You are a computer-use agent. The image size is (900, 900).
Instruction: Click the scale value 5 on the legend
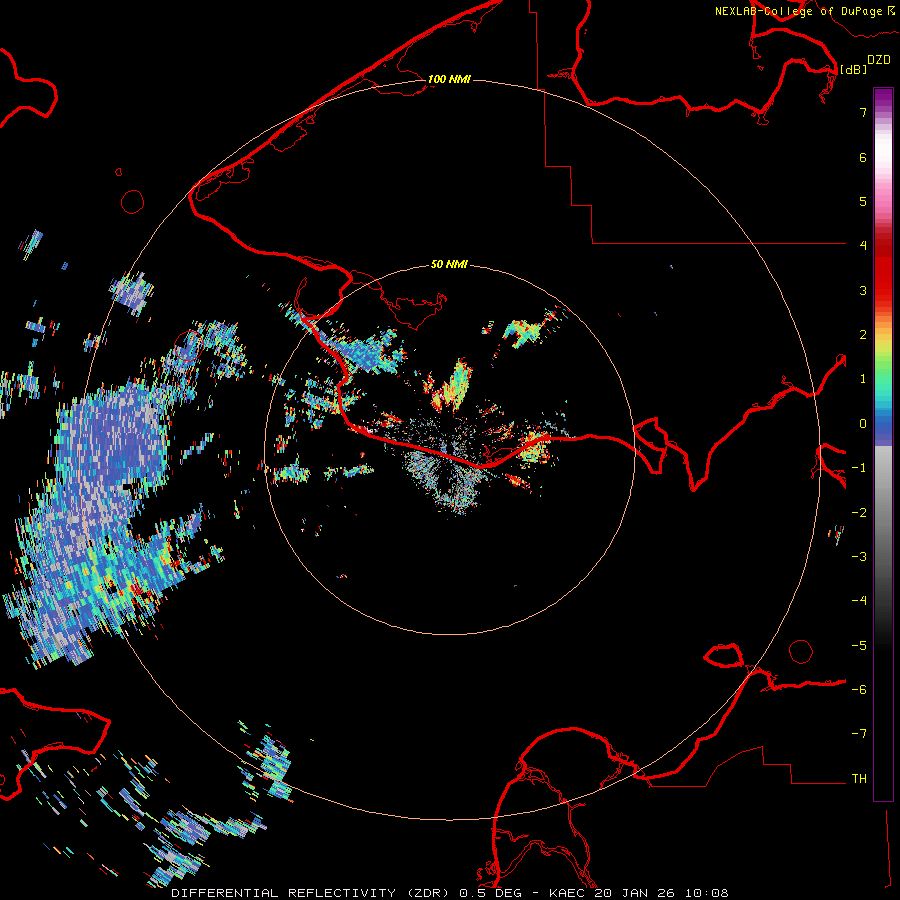[x=863, y=201]
